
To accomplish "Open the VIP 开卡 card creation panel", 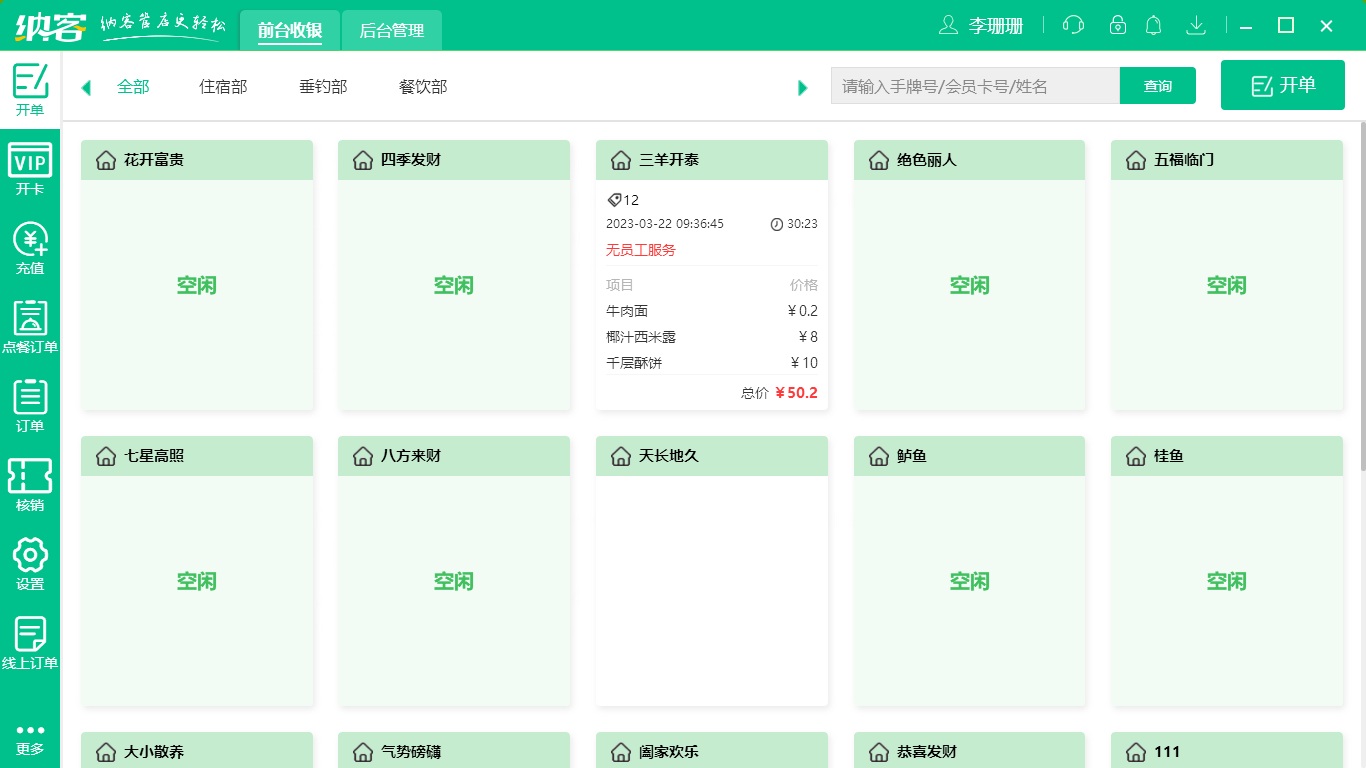I will coord(30,168).
